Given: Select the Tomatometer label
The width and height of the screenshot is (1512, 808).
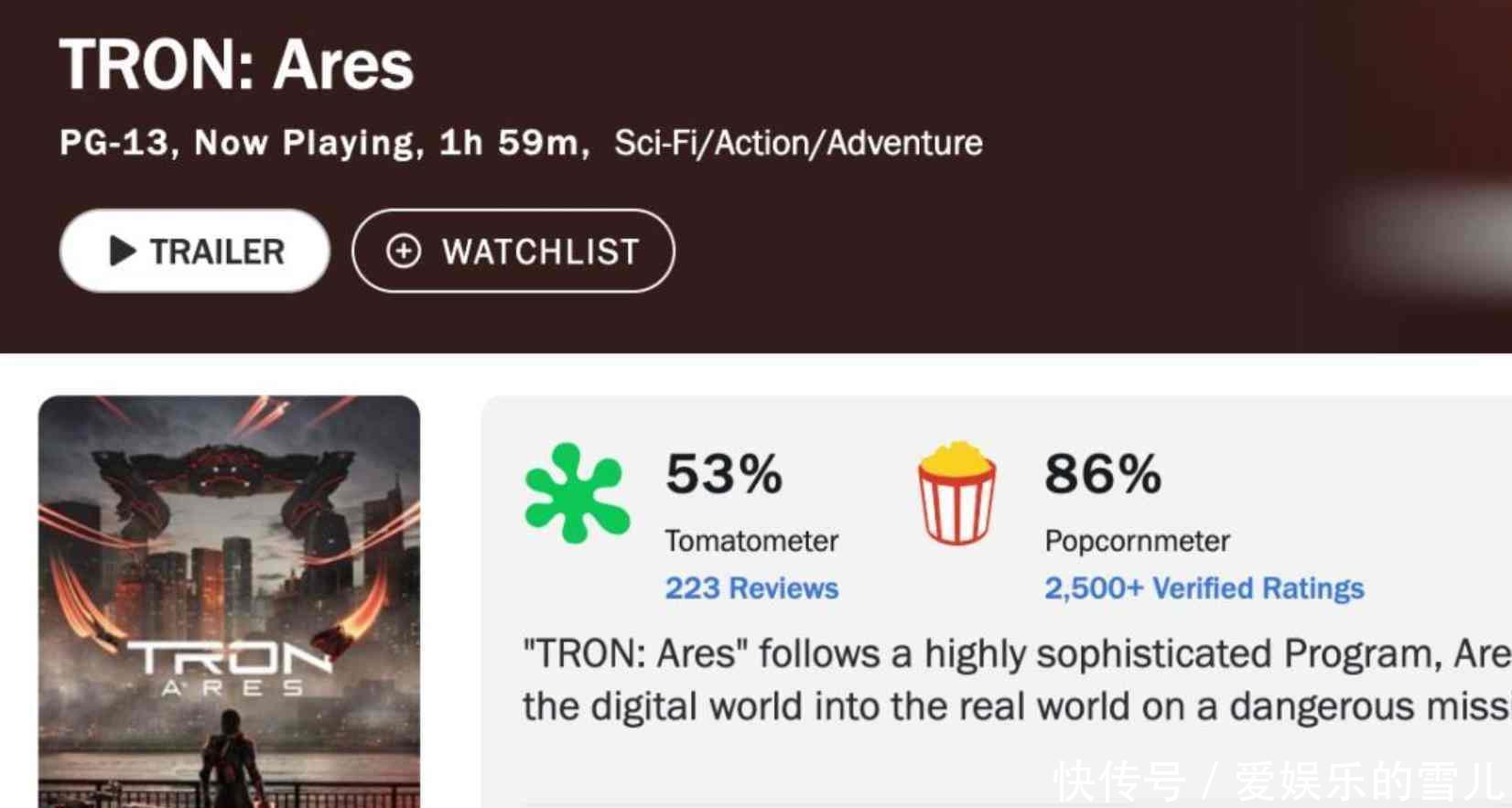Looking at the screenshot, I should click(751, 541).
